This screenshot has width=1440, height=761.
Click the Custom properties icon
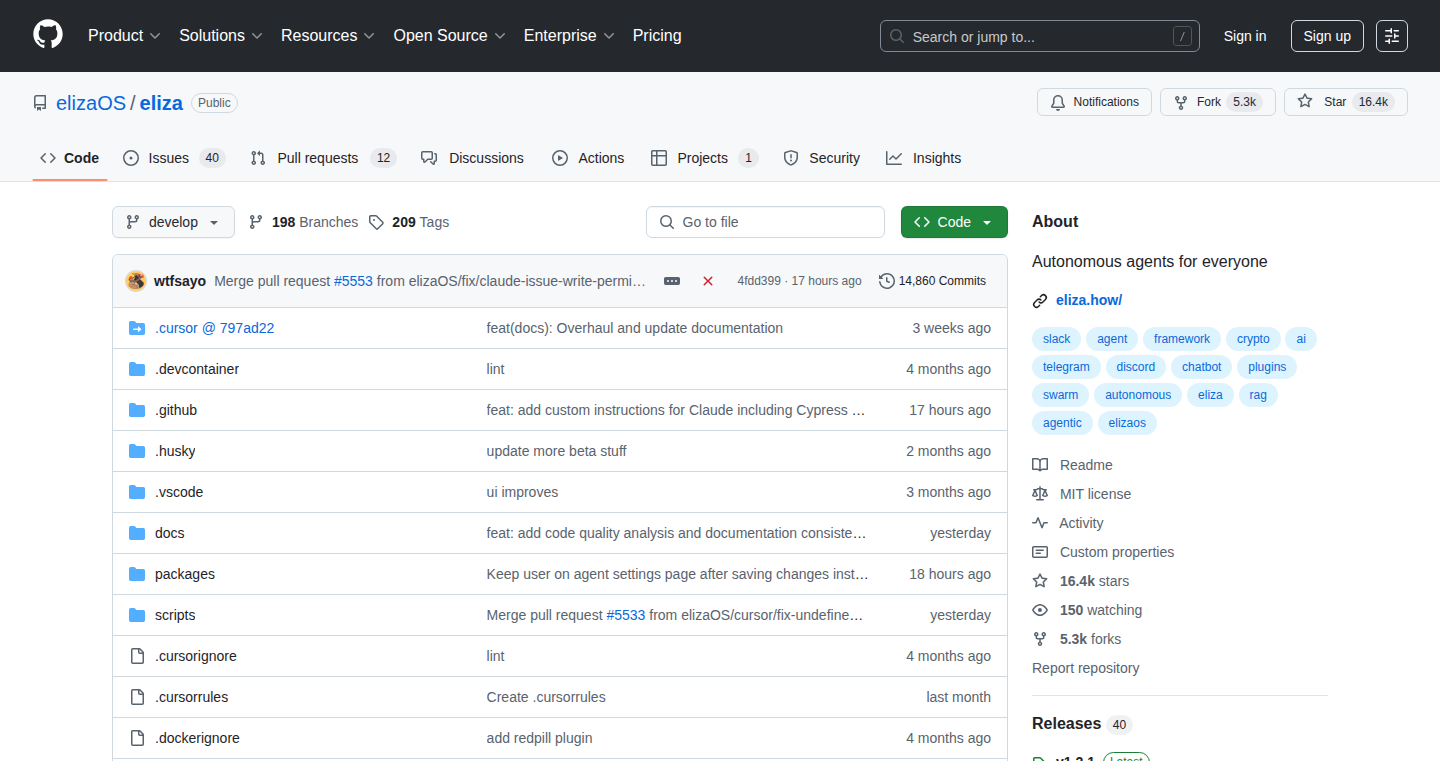(1040, 552)
